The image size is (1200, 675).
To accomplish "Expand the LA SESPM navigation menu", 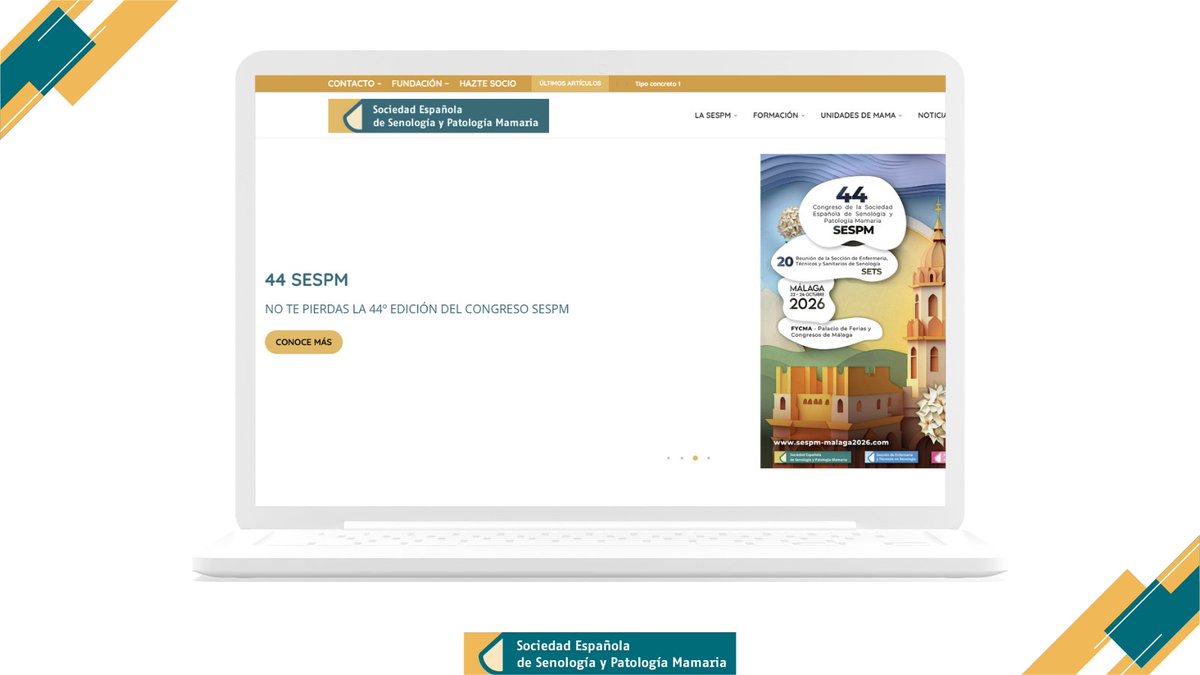I will point(715,115).
